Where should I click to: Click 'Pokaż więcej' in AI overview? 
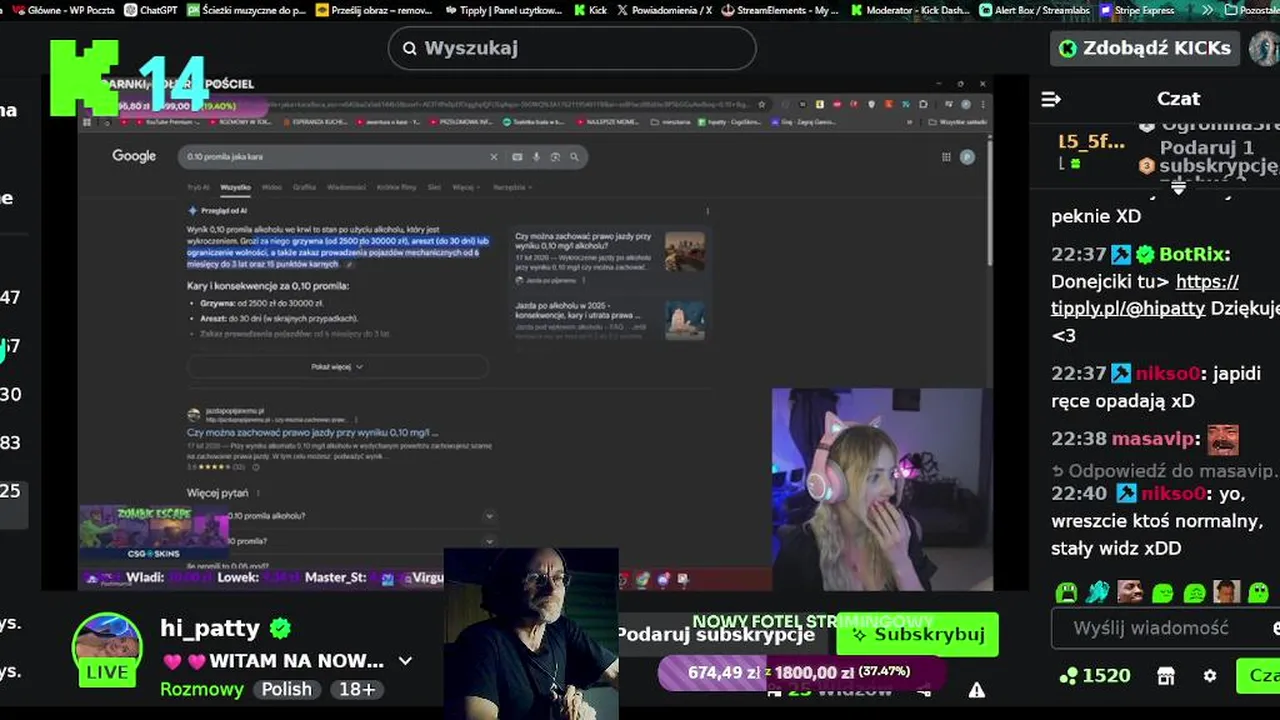click(337, 367)
